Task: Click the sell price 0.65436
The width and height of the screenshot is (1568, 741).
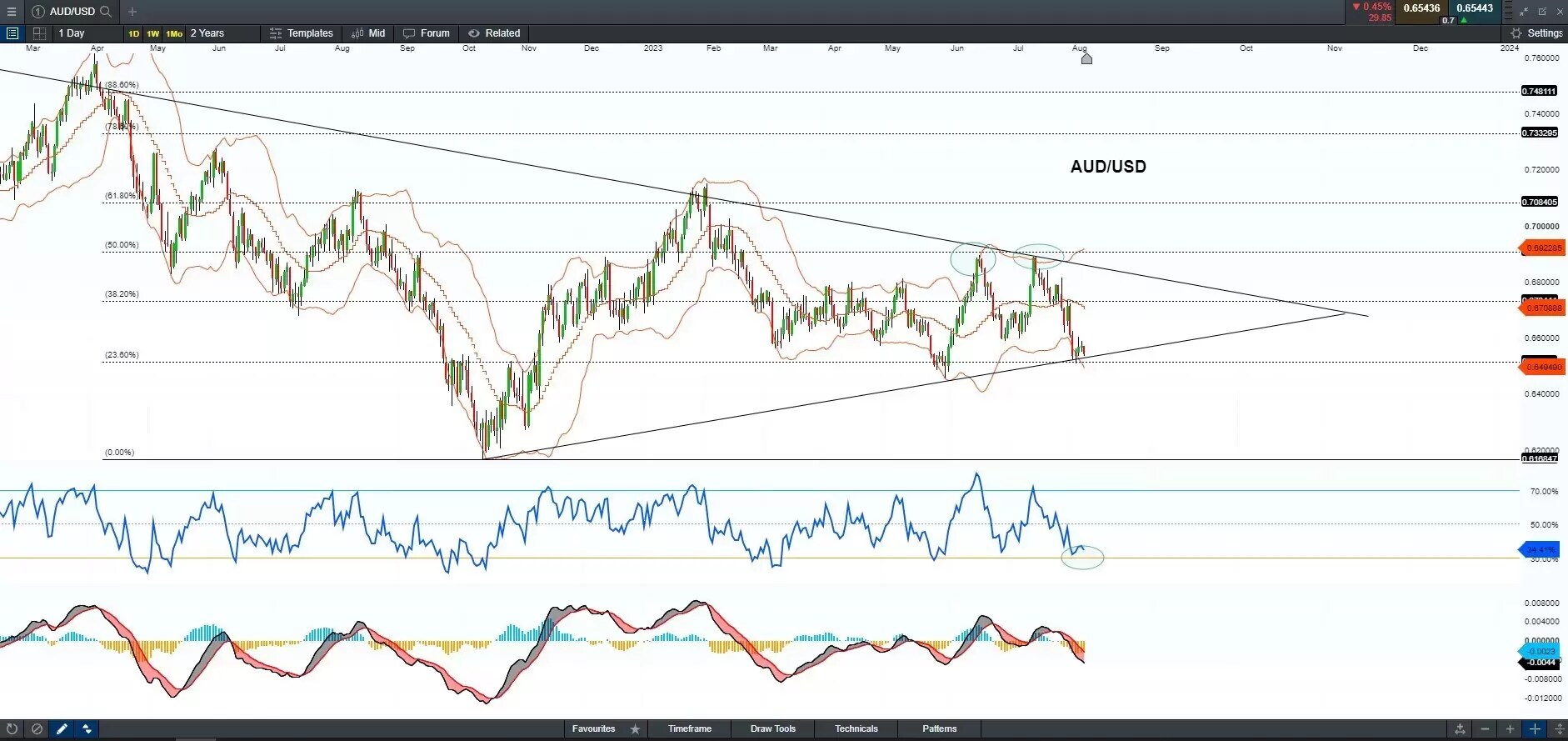Action: pyautogui.click(x=1421, y=8)
